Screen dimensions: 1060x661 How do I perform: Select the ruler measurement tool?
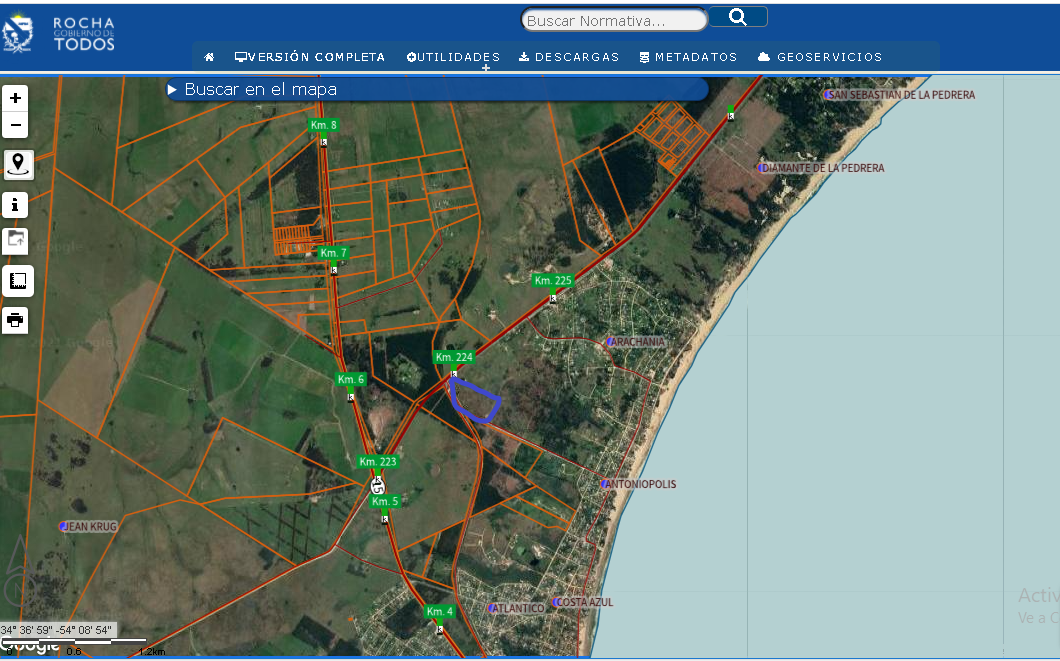point(18,281)
